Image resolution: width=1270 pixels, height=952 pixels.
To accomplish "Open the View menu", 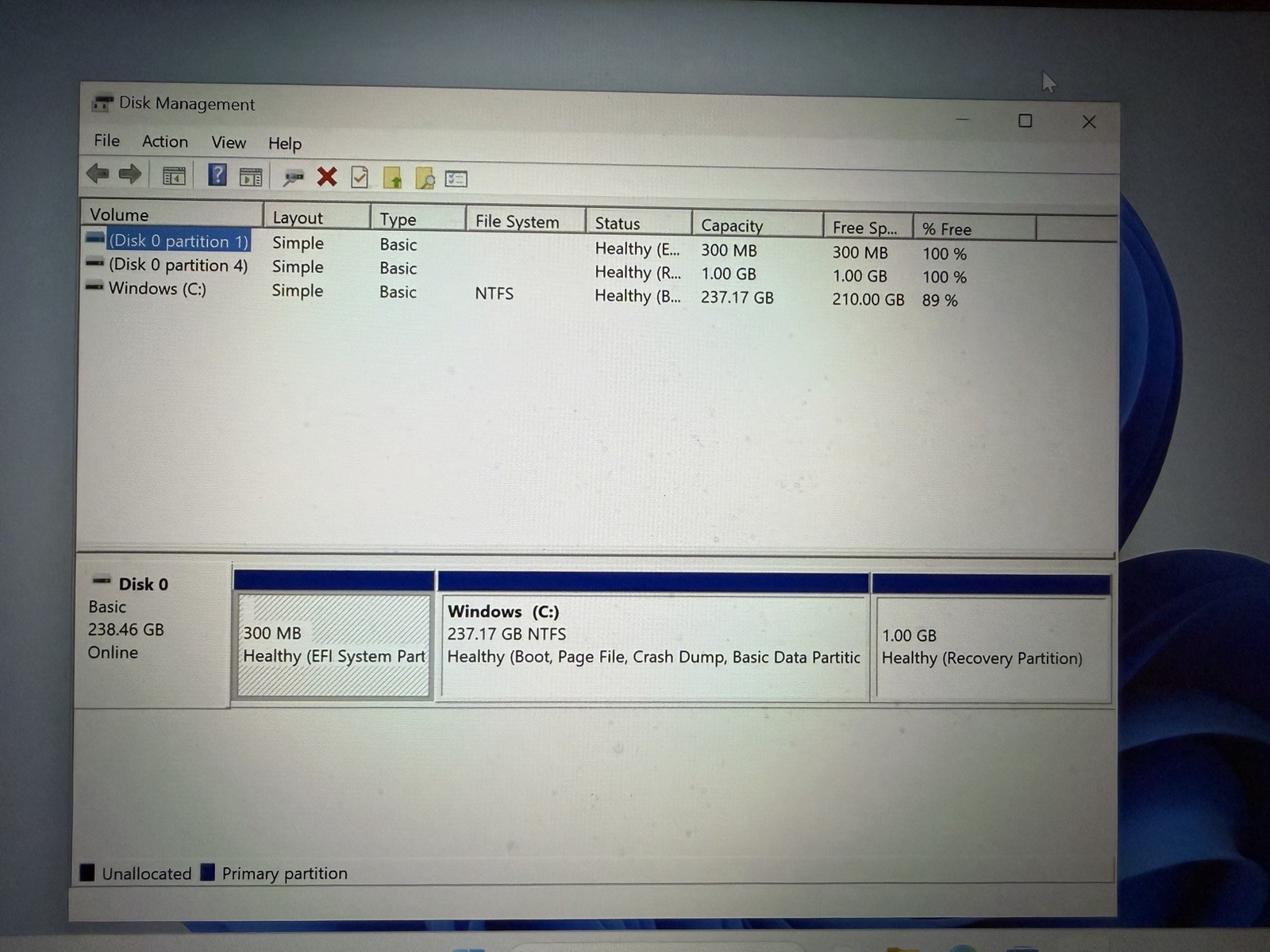I will click(229, 143).
